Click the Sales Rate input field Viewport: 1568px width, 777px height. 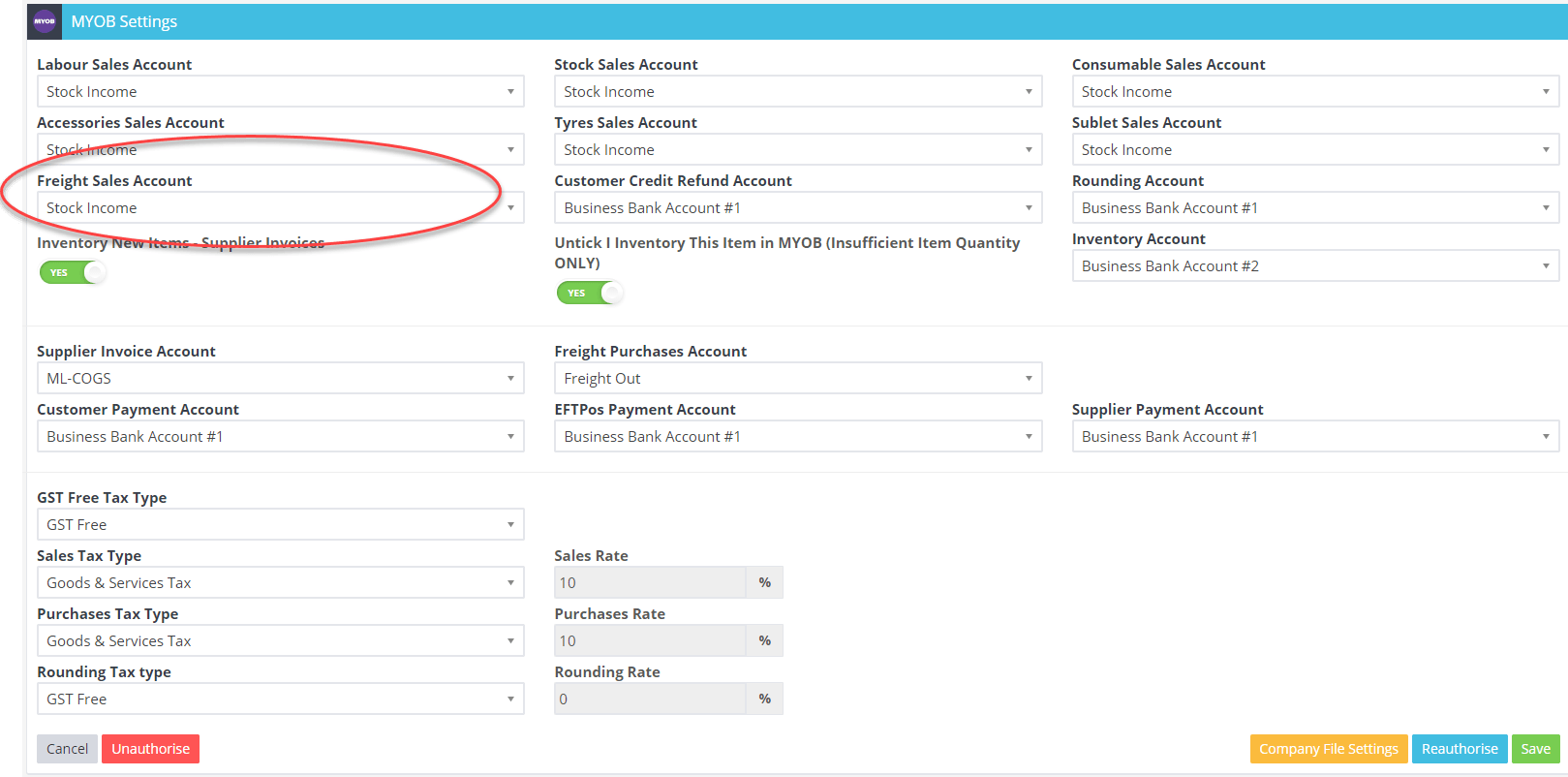click(650, 582)
